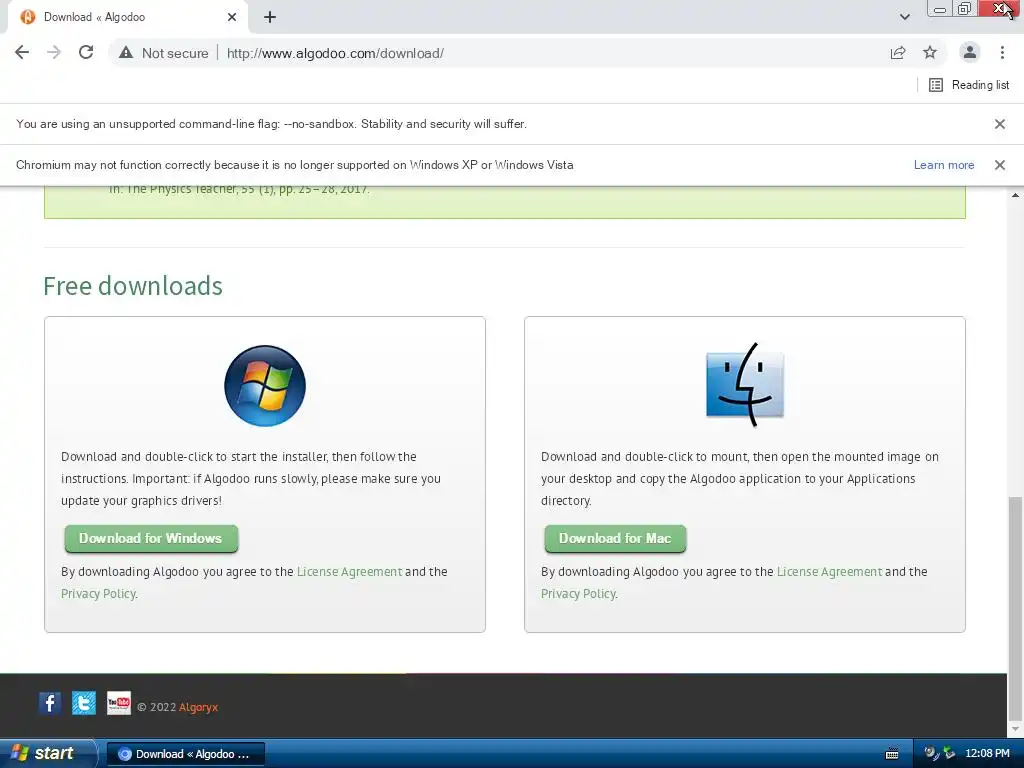Bookmark this page with the star icon

pos(930,53)
